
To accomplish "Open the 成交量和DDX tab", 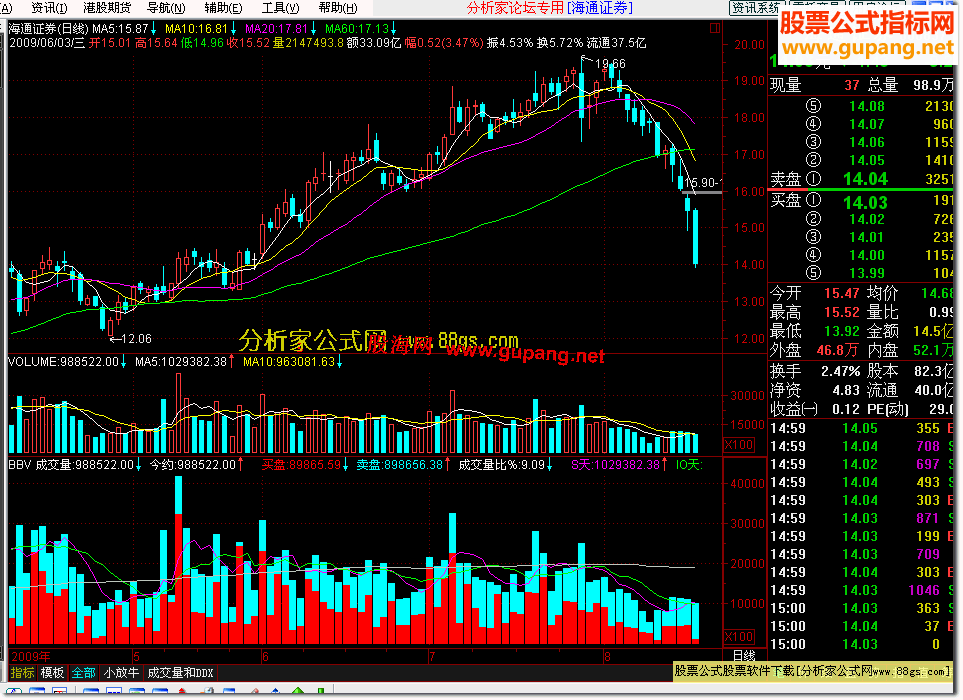I will 180,673.
